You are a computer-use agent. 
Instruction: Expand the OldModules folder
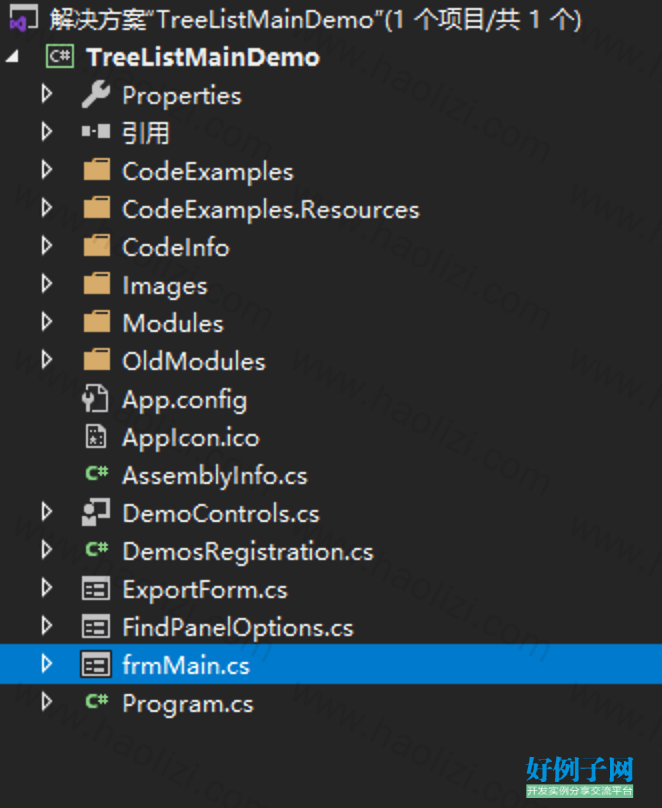(x=47, y=360)
